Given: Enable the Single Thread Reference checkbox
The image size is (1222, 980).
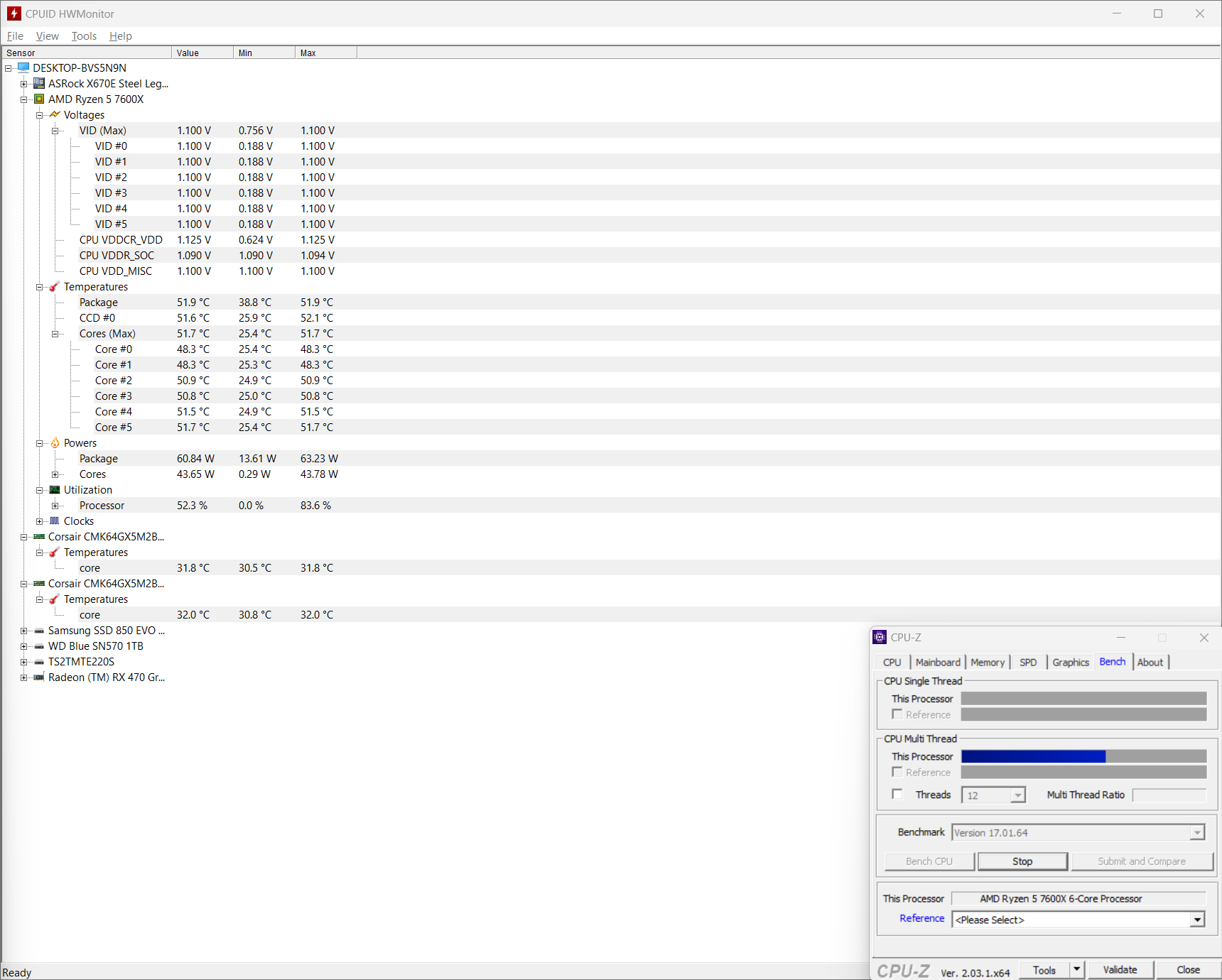Looking at the screenshot, I should pyautogui.click(x=897, y=714).
